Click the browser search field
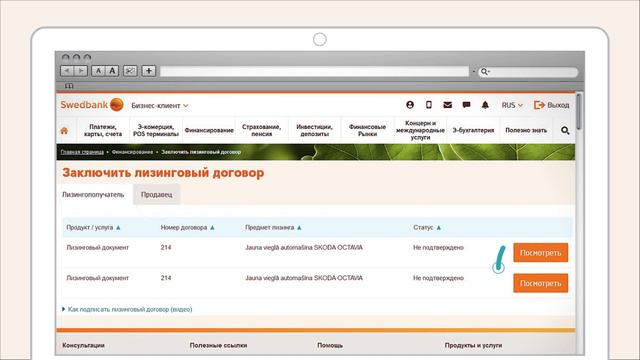The height and width of the screenshot is (360, 640). (528, 72)
